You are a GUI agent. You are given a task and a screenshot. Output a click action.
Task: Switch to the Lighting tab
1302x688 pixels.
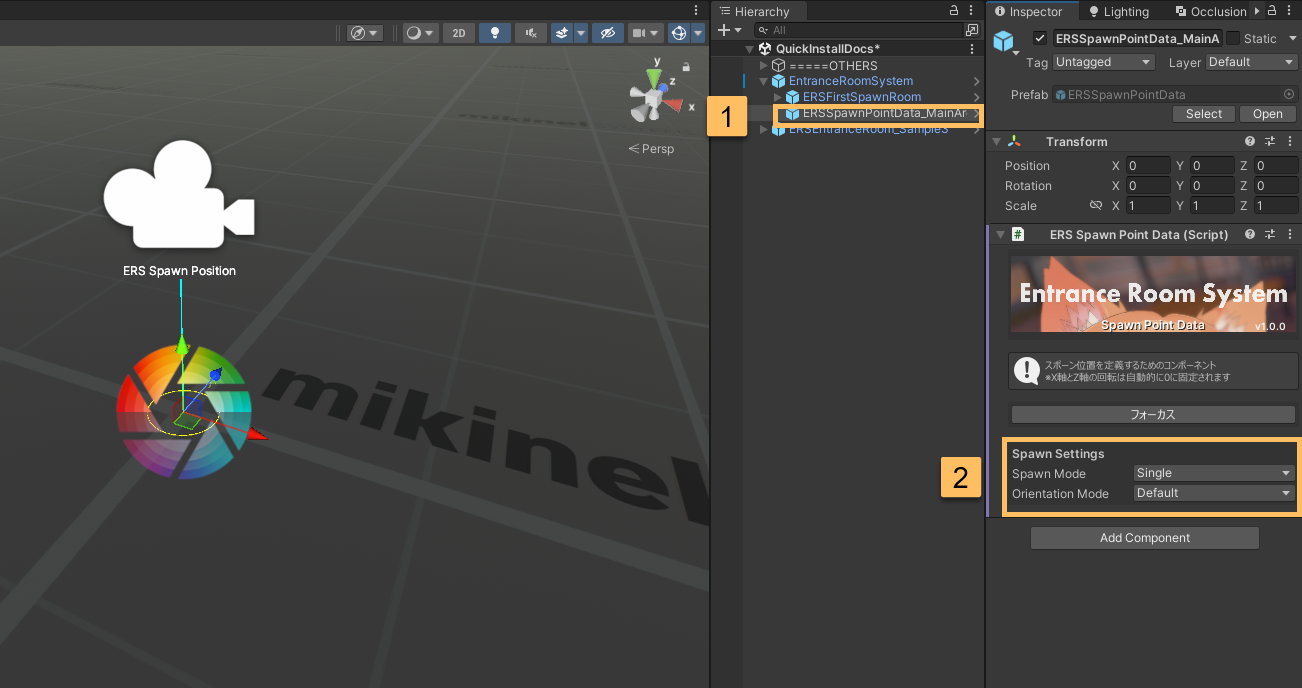coord(1119,12)
